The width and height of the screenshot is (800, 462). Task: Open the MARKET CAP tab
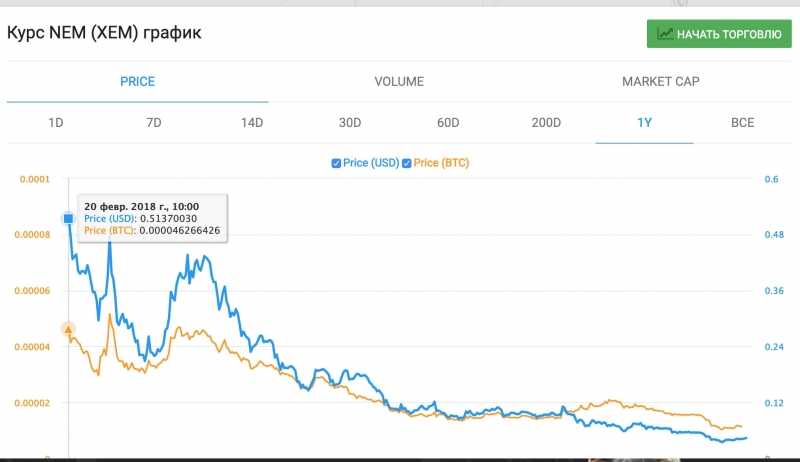point(661,82)
